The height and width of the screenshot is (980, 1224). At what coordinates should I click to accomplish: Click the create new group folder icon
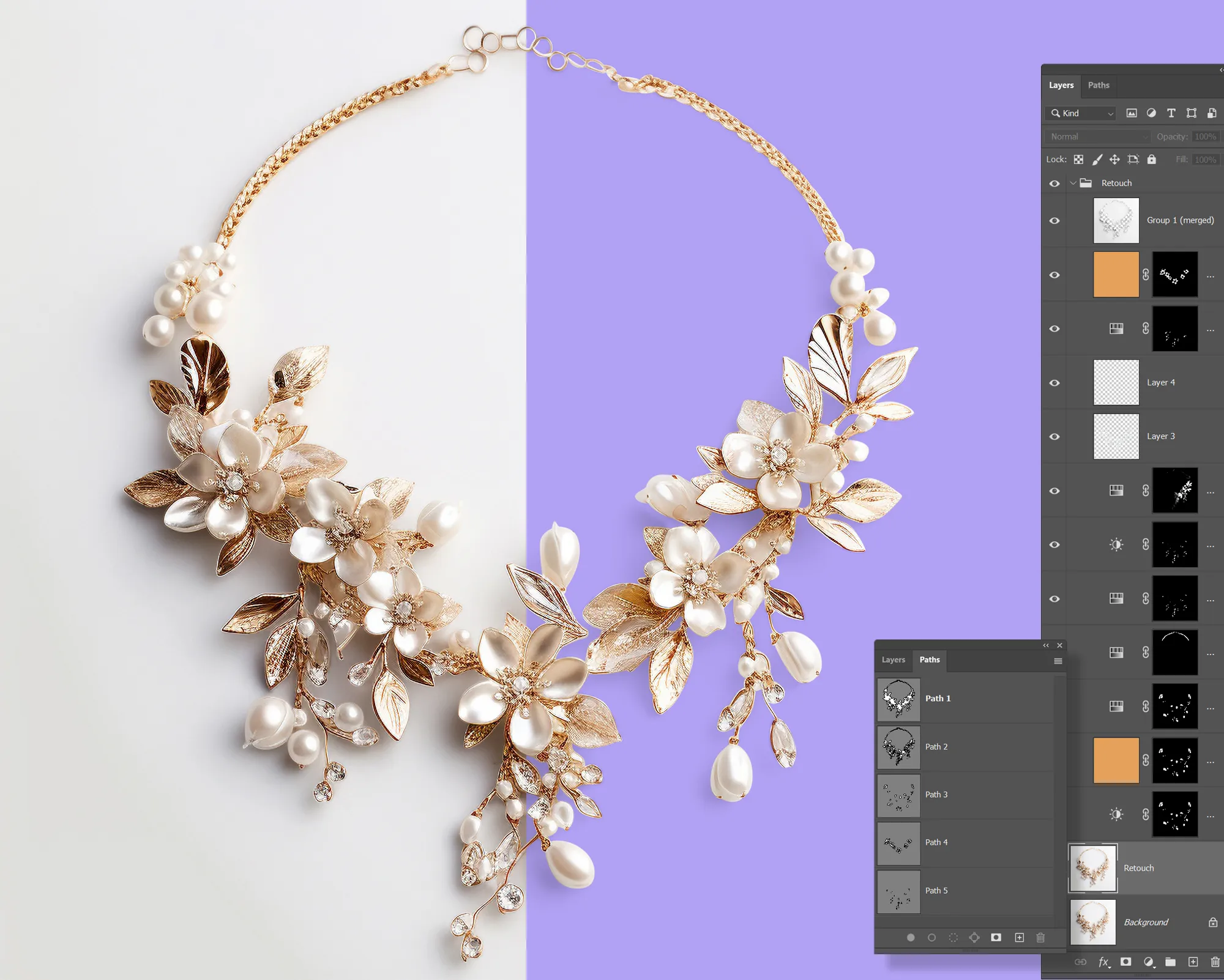(1170, 962)
